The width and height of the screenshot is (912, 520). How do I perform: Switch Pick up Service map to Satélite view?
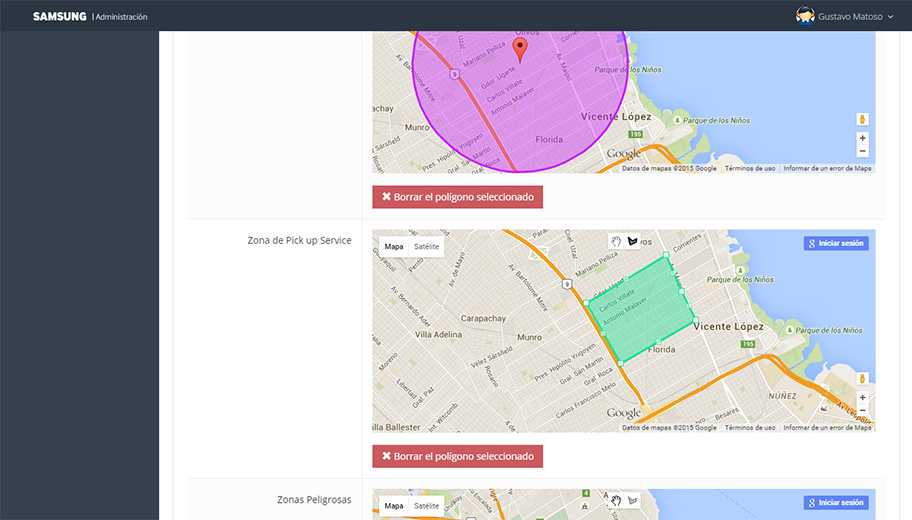[x=426, y=247]
